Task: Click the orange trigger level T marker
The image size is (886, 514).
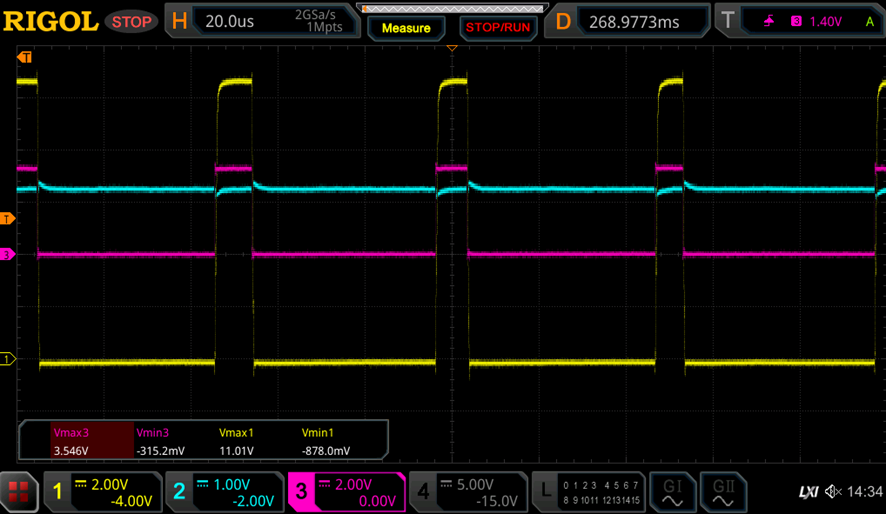Action: tap(7, 219)
